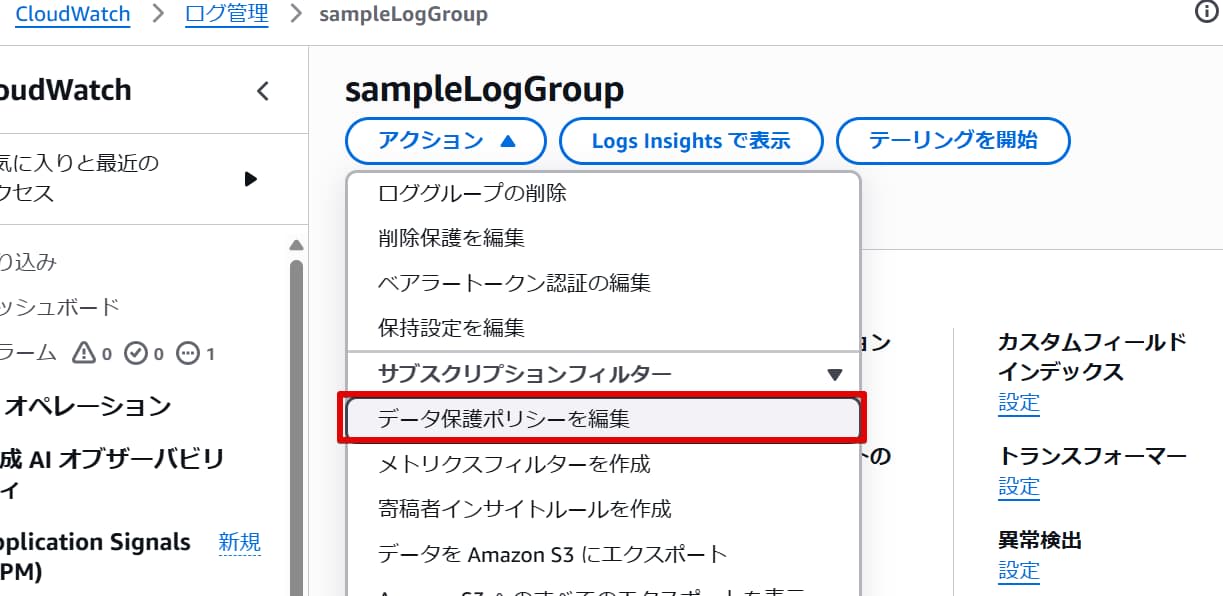Select データを Amazon S3 にエクスポート
The image size is (1223, 596).
[x=553, y=554]
